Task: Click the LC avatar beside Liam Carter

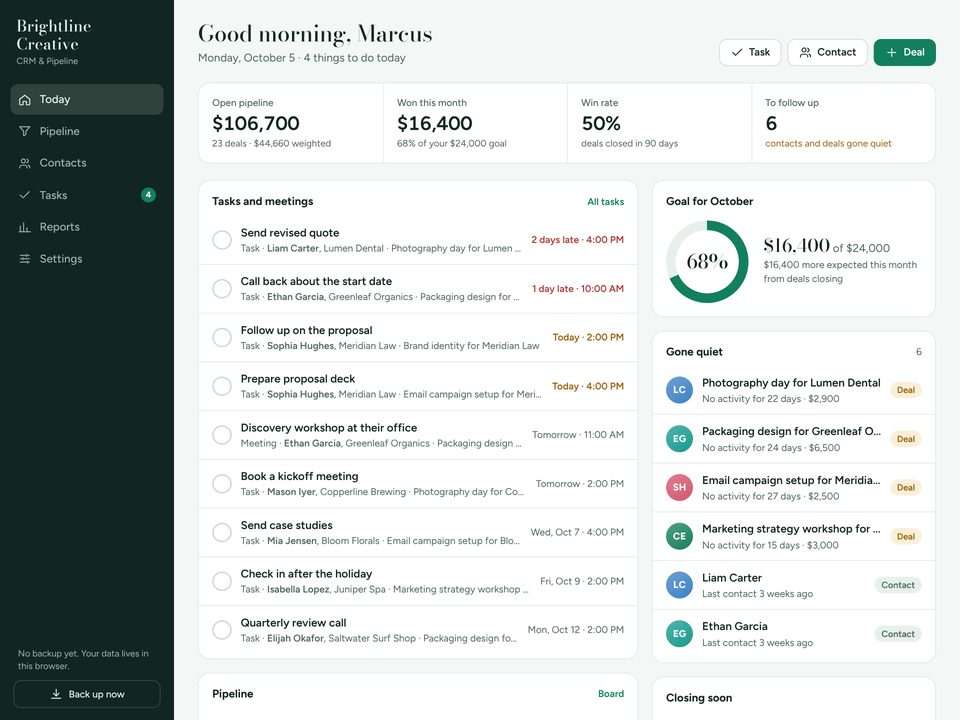Action: click(x=679, y=585)
